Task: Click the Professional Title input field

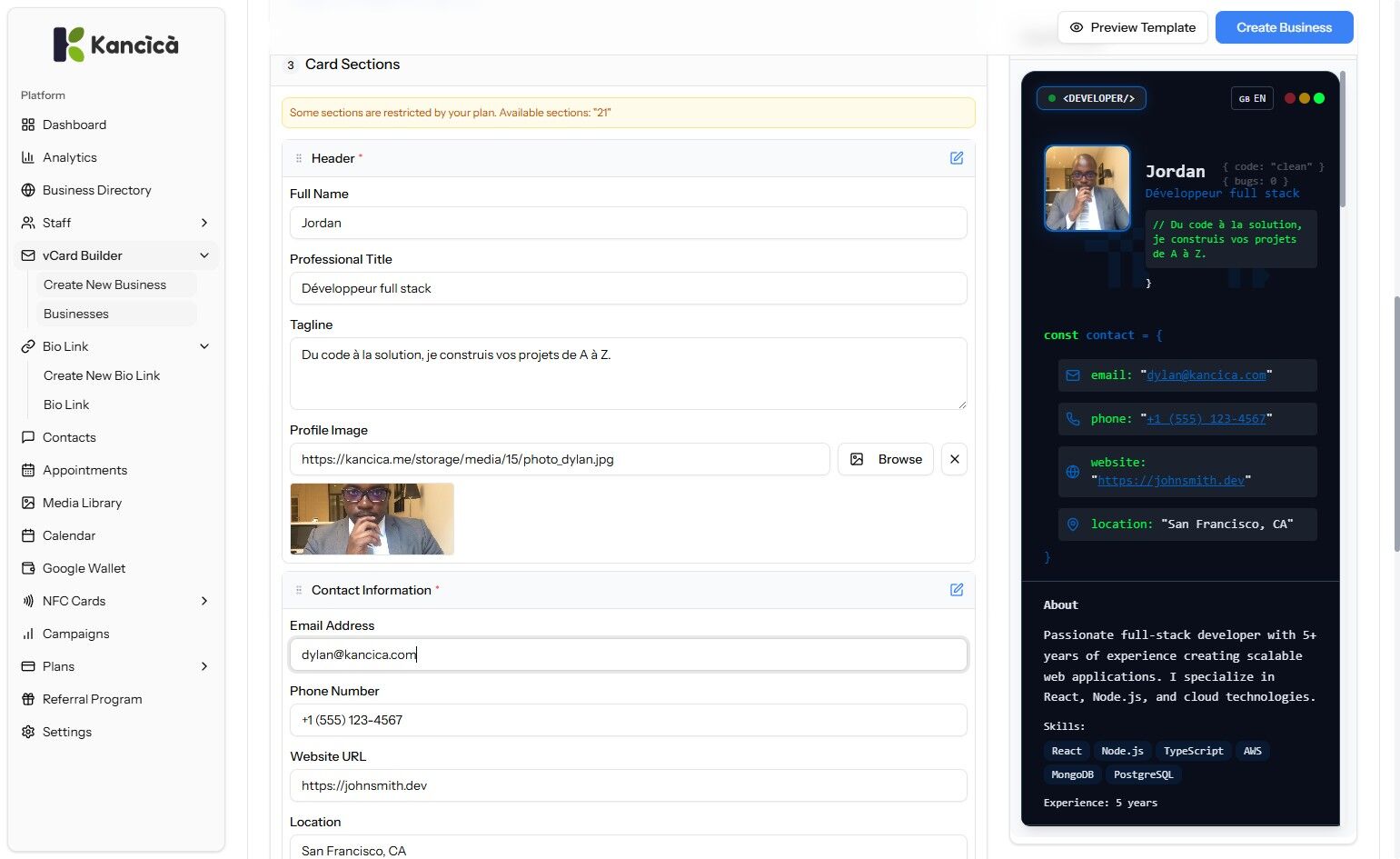Action: point(629,288)
